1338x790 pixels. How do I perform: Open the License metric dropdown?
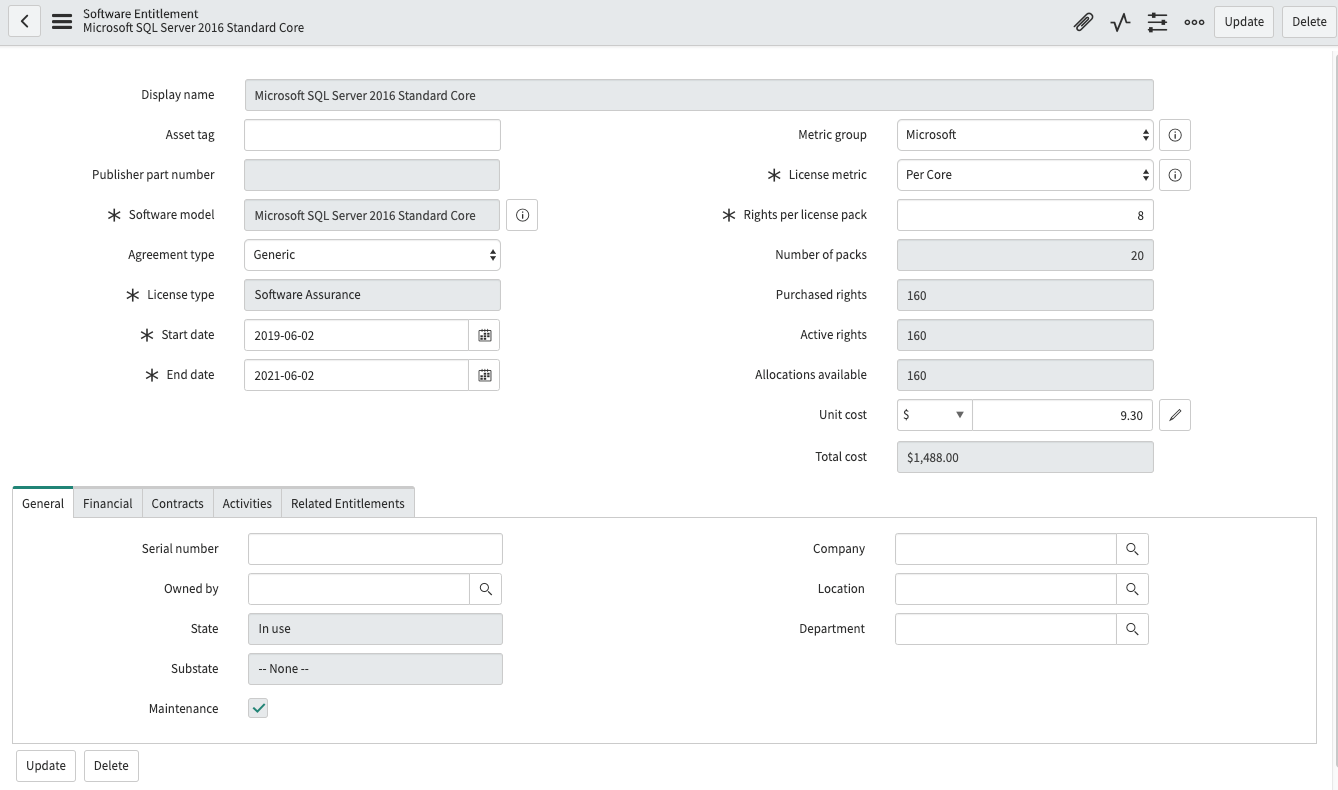point(1025,175)
